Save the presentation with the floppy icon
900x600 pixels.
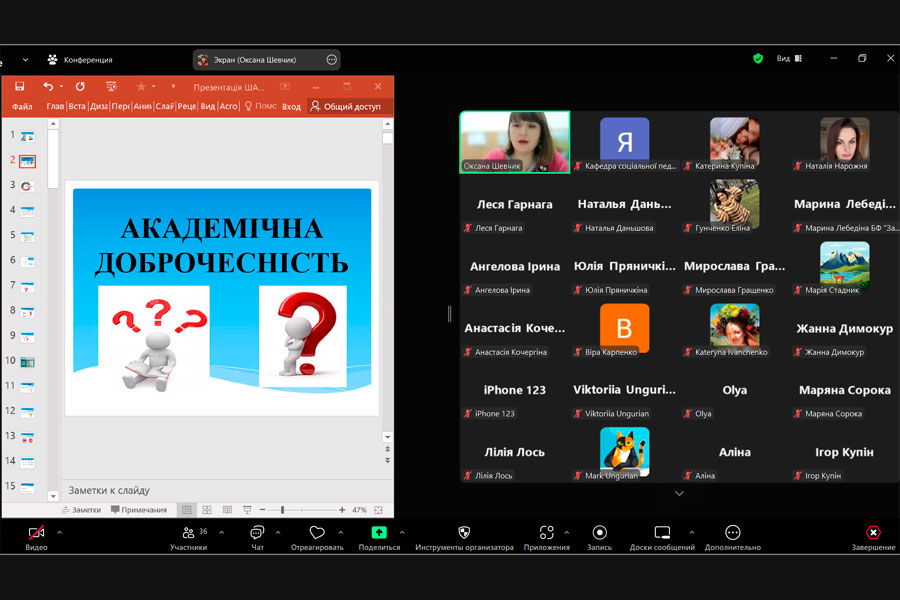tap(20, 87)
